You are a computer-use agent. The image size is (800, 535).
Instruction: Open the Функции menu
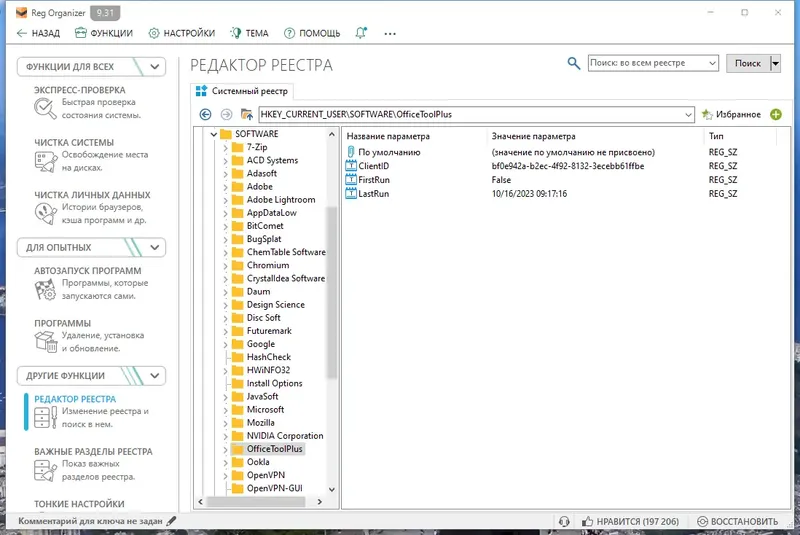(x=104, y=33)
